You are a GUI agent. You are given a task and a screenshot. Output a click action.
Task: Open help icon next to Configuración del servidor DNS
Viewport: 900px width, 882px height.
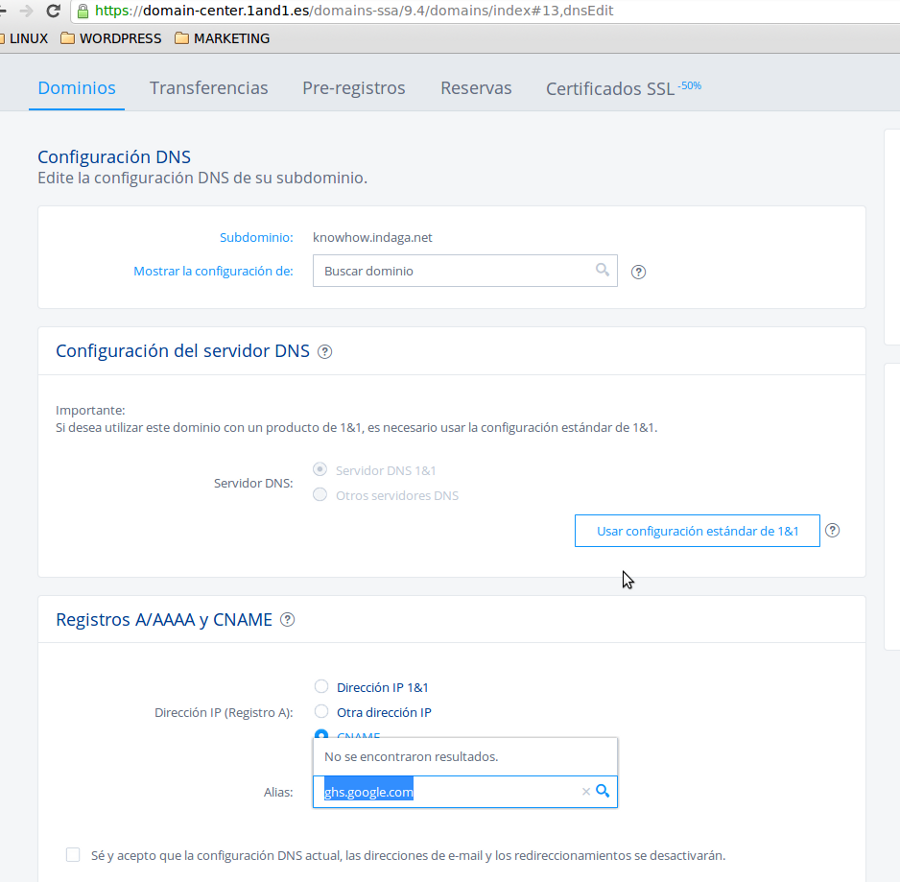point(325,352)
